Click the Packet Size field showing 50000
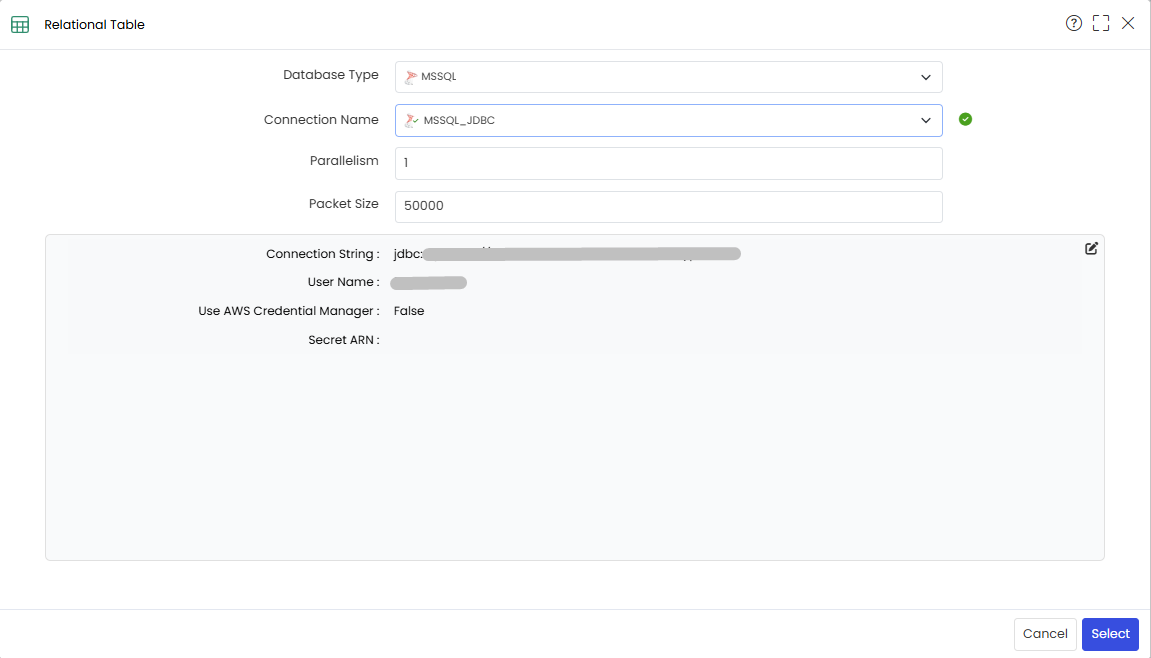 click(669, 207)
